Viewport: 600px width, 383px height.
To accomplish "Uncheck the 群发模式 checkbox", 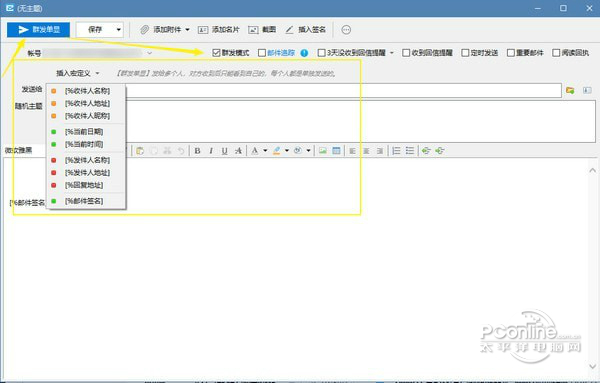I will click(x=216, y=53).
